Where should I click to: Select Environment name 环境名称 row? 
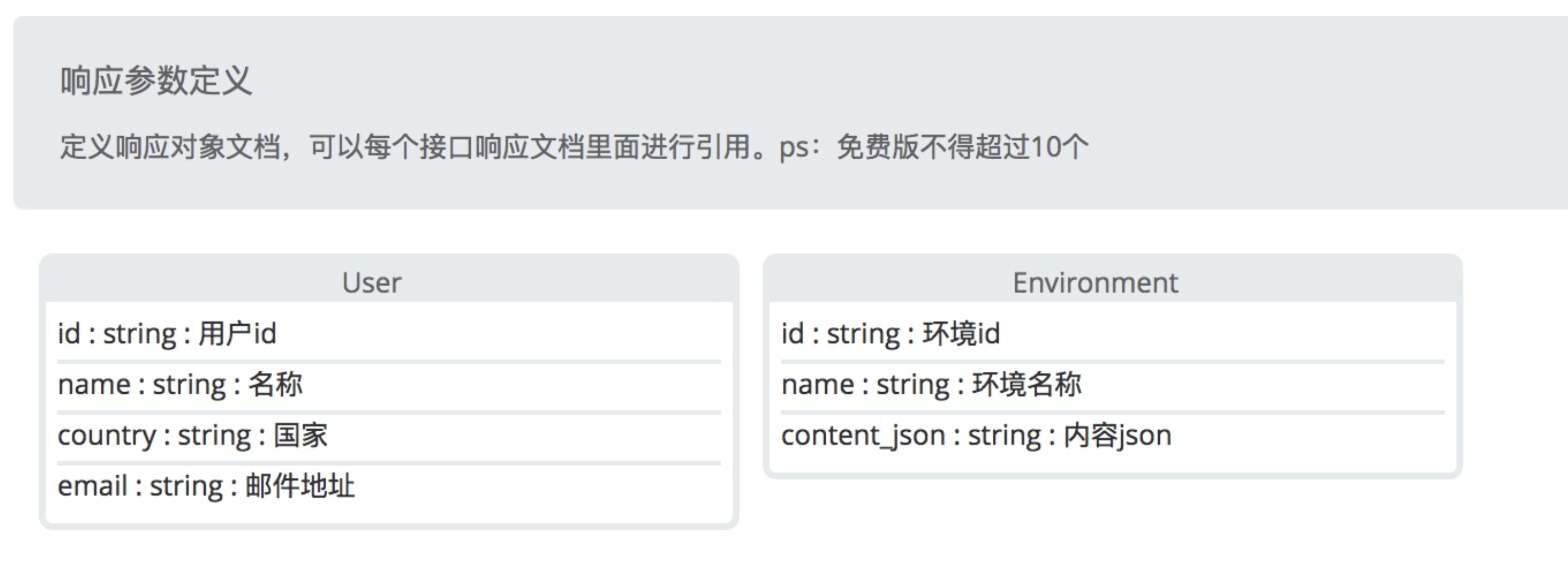click(1113, 385)
